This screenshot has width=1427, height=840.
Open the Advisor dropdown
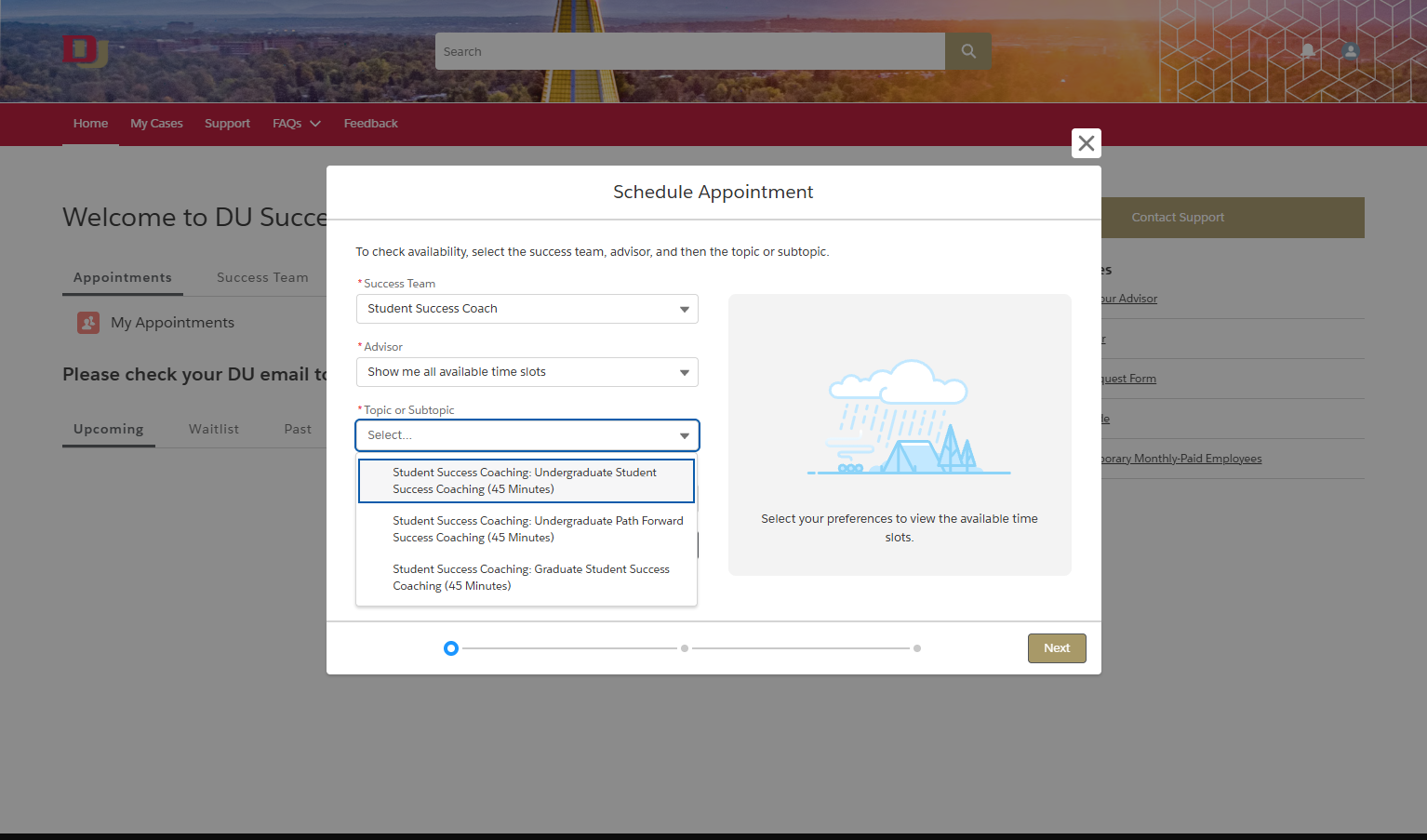pyautogui.click(x=527, y=372)
